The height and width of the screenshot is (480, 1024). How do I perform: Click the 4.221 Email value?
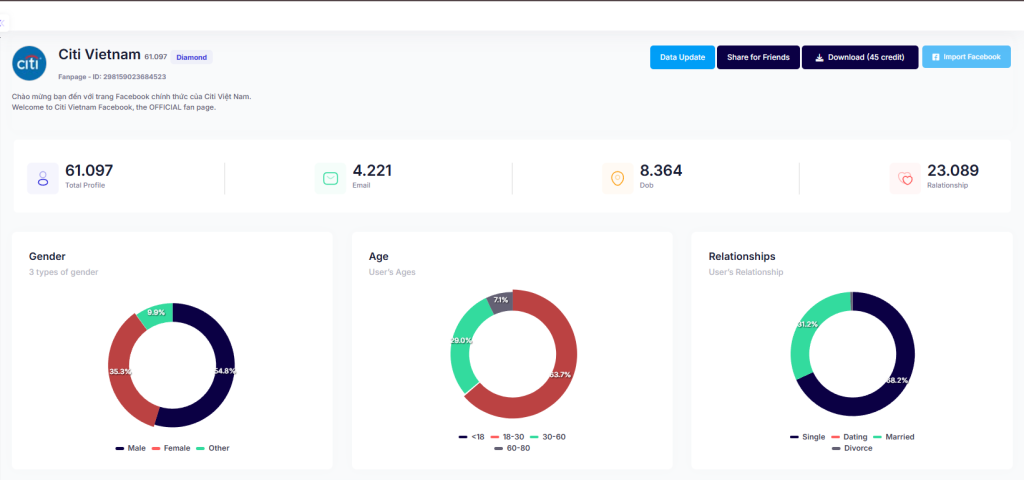tap(372, 171)
